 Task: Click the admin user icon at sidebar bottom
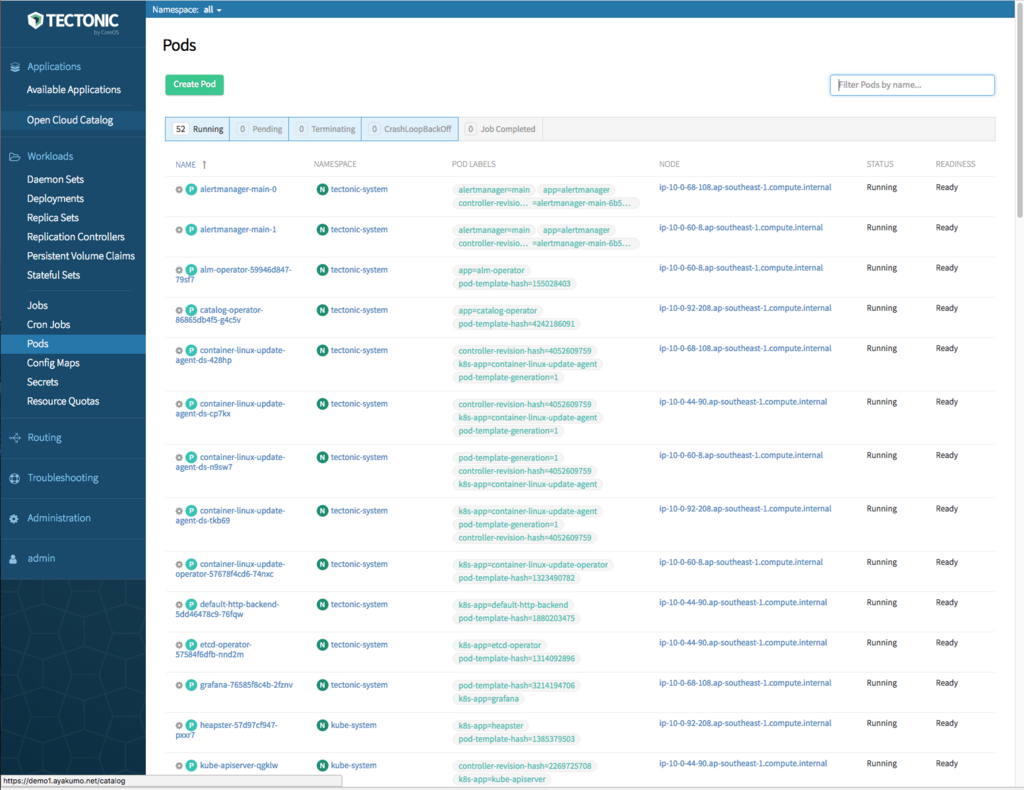click(x=13, y=557)
